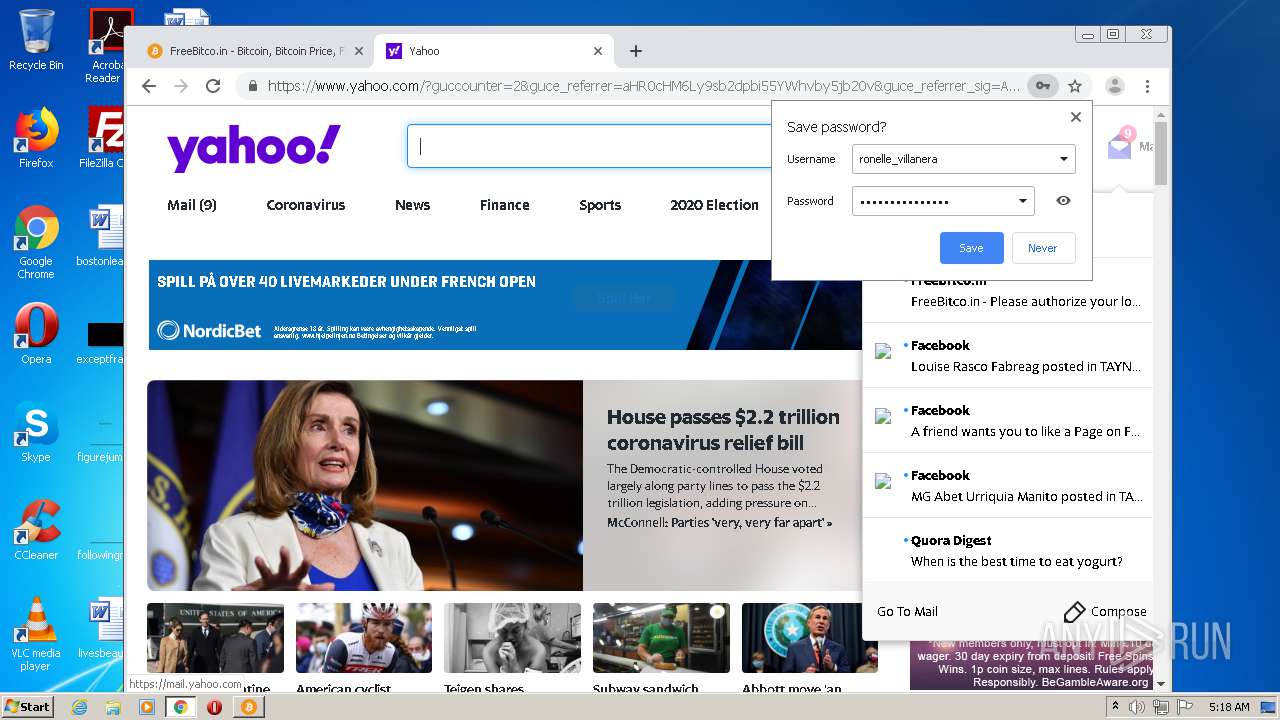The width and height of the screenshot is (1280, 720).
Task: Click the Never button
Action: tap(1043, 248)
